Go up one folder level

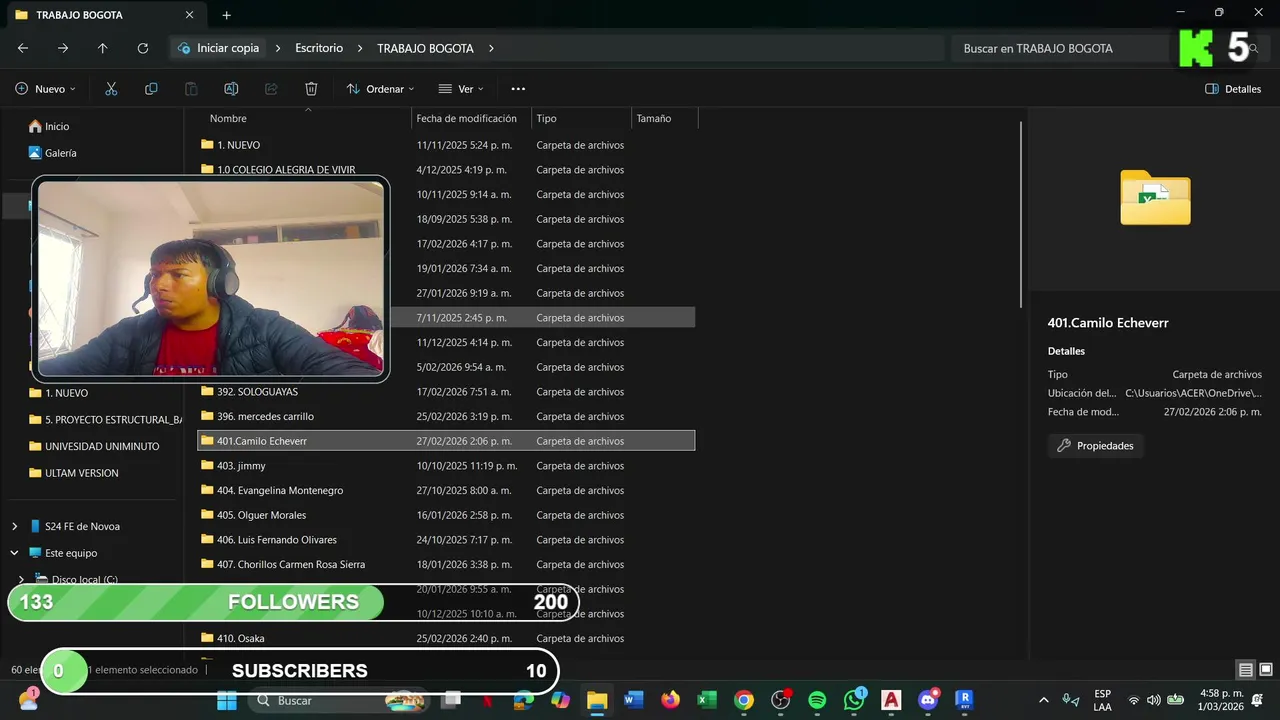tap(103, 48)
